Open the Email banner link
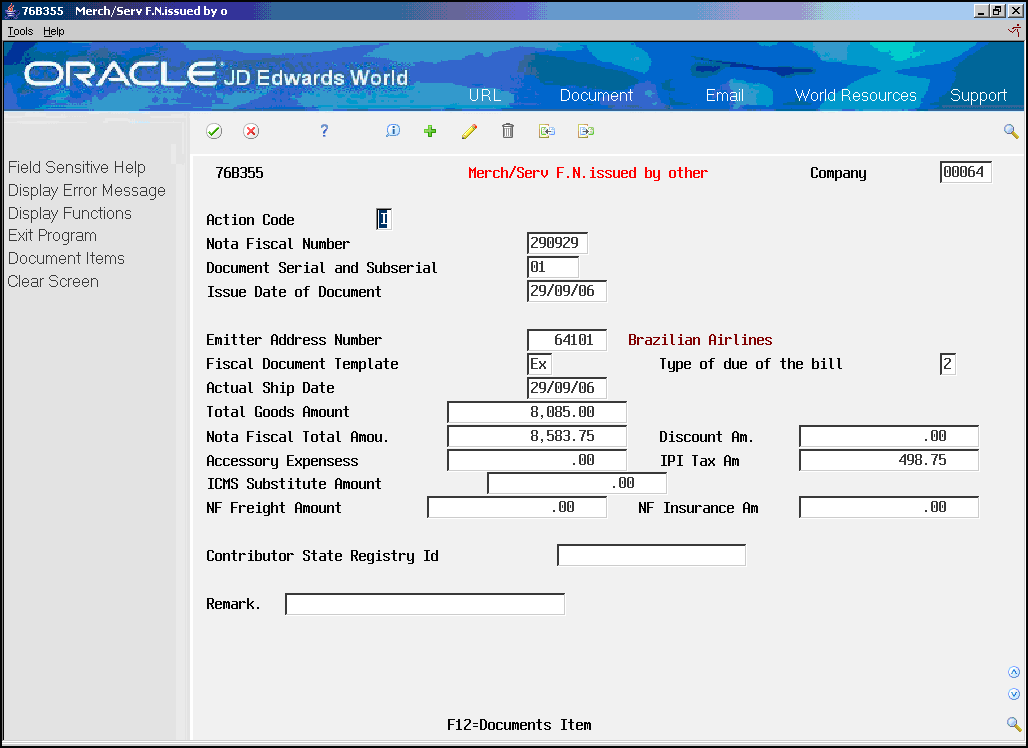Screen dimensions: 1028x748 pyautogui.click(x=724, y=95)
